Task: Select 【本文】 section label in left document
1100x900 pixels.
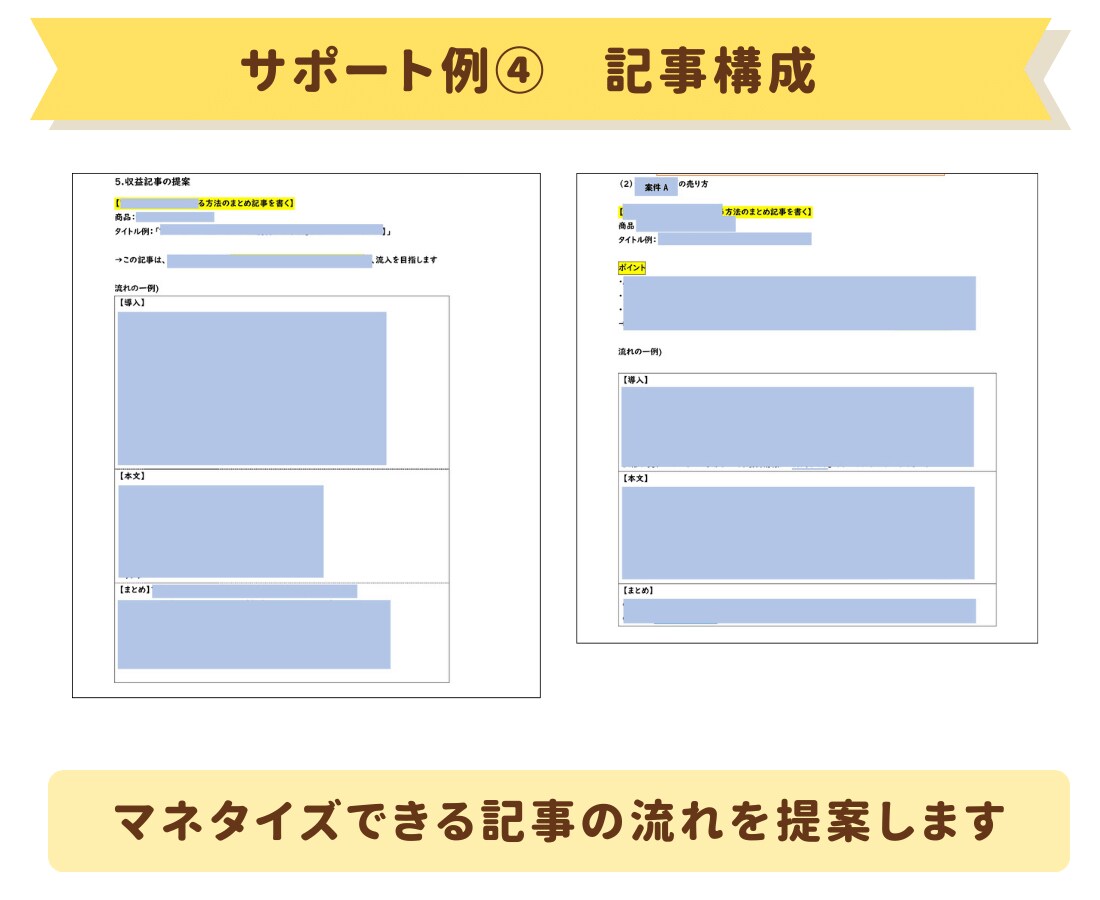Action: [x=132, y=476]
